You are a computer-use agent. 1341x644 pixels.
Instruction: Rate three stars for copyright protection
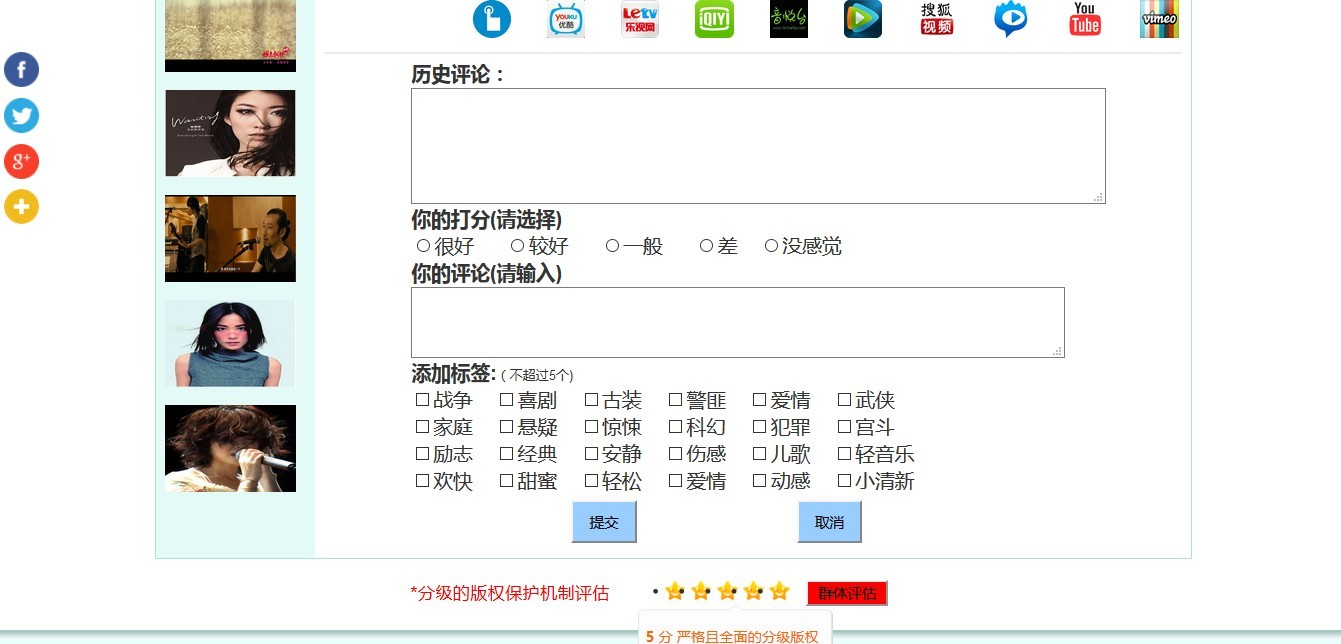[x=727, y=591]
